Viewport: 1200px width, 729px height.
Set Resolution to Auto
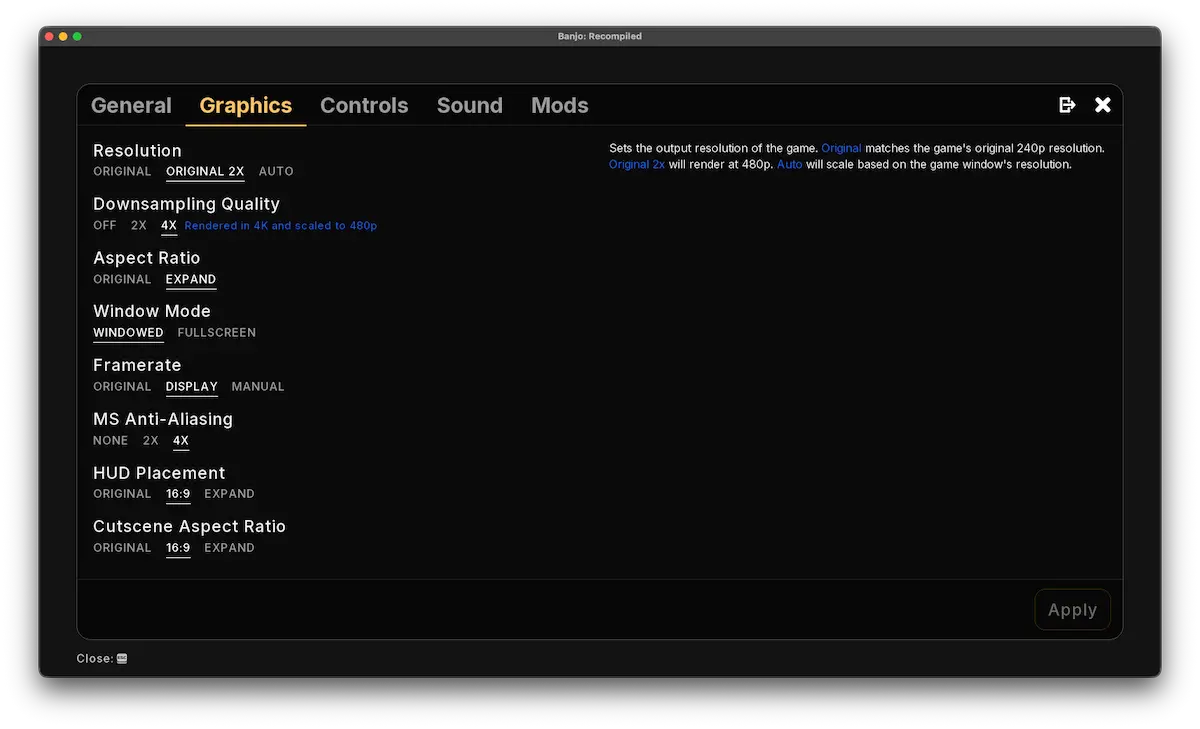[x=276, y=171]
